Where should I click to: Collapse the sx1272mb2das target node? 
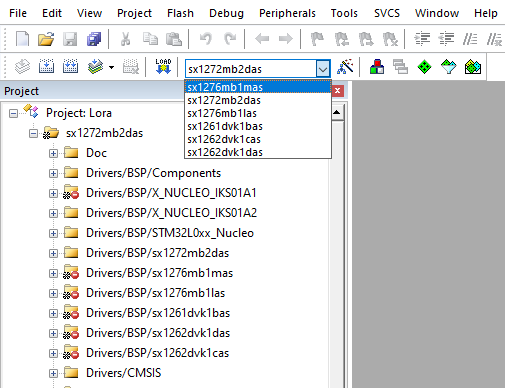[x=33, y=133]
